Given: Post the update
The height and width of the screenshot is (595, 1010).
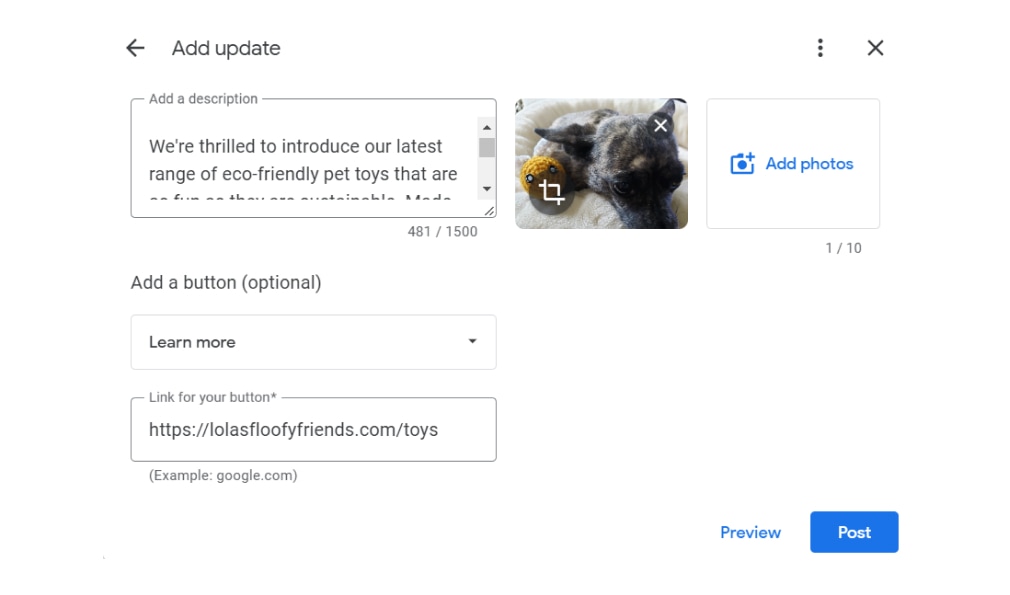Looking at the screenshot, I should (x=854, y=532).
